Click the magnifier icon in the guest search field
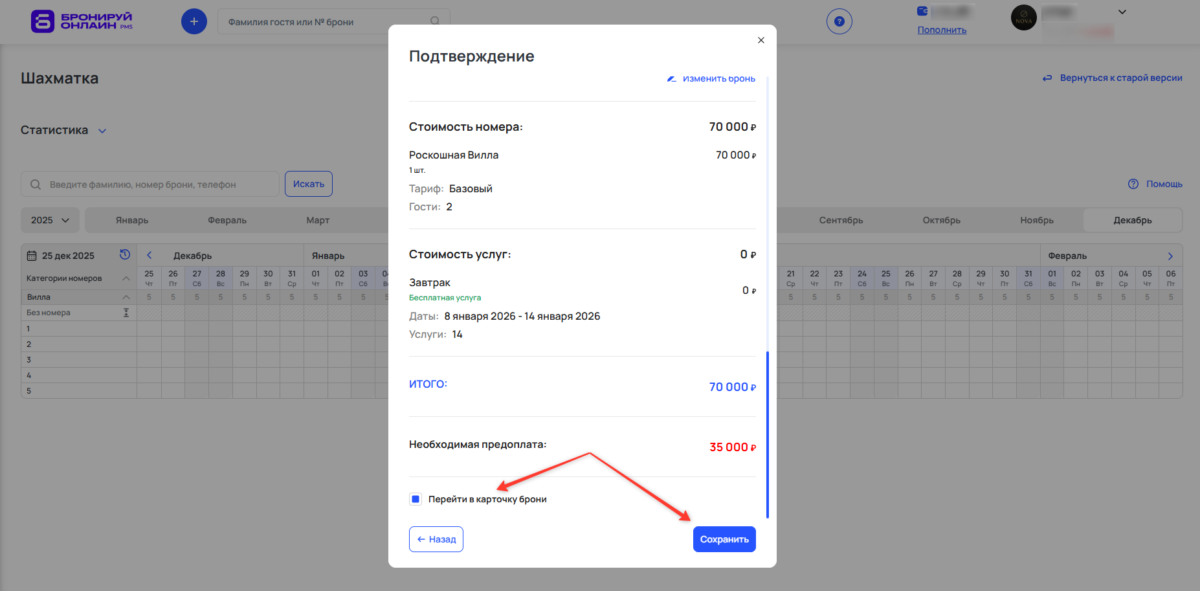Viewport: 1200px width, 591px height. [434, 20]
